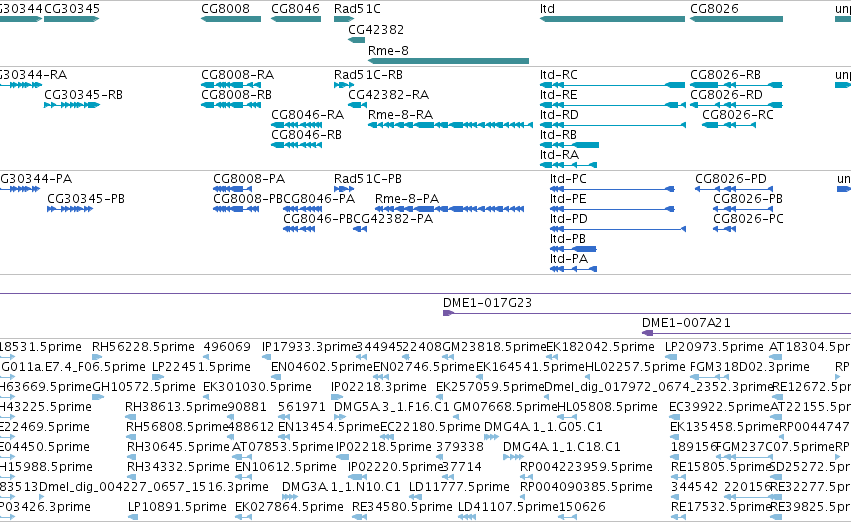Click the Rad51C-RB transcript label

(368, 74)
